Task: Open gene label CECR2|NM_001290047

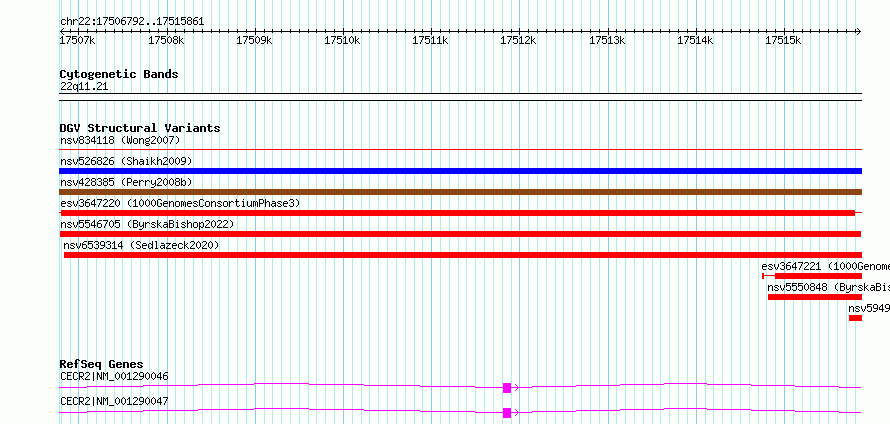Action: [114, 401]
